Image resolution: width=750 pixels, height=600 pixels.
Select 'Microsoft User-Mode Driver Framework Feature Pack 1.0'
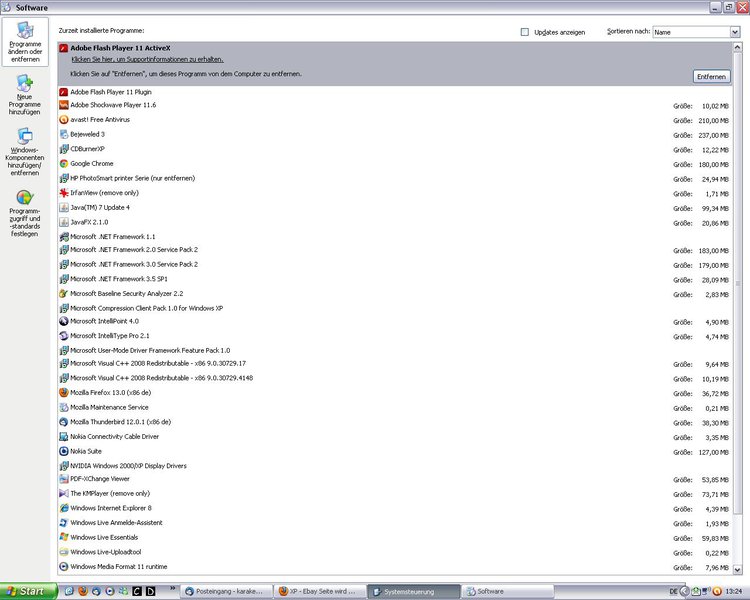tap(395, 350)
